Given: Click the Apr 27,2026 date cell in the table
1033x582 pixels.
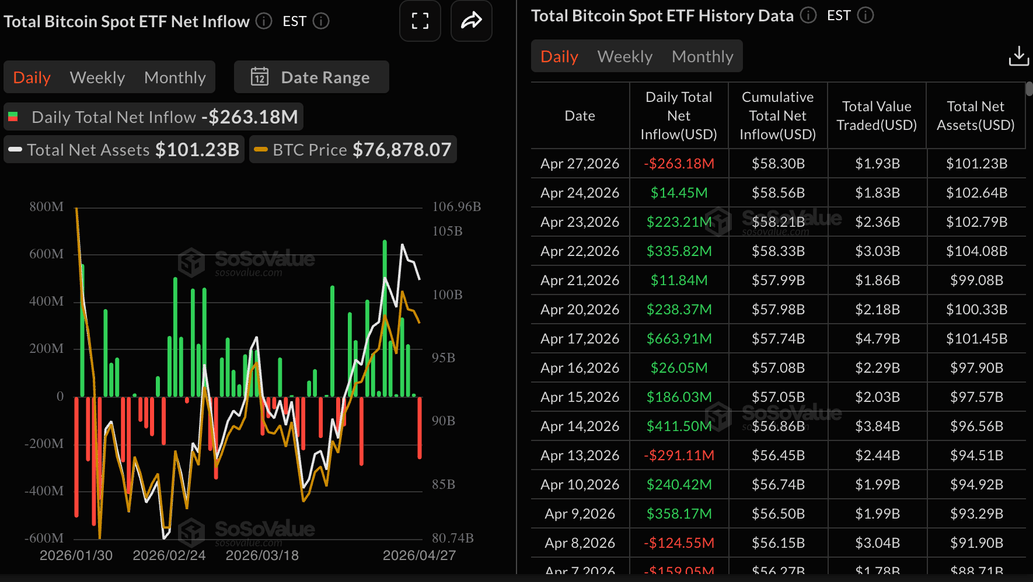Looking at the screenshot, I should [580, 163].
